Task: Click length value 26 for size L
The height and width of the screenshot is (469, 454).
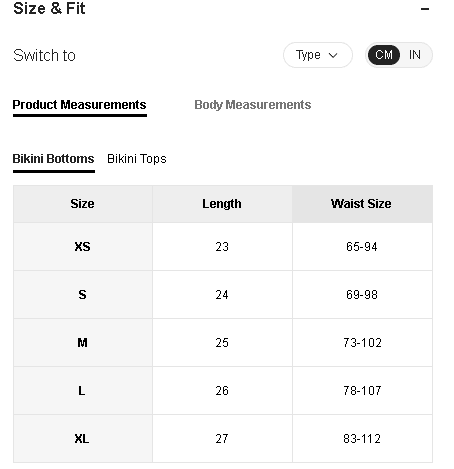Action: pos(222,391)
